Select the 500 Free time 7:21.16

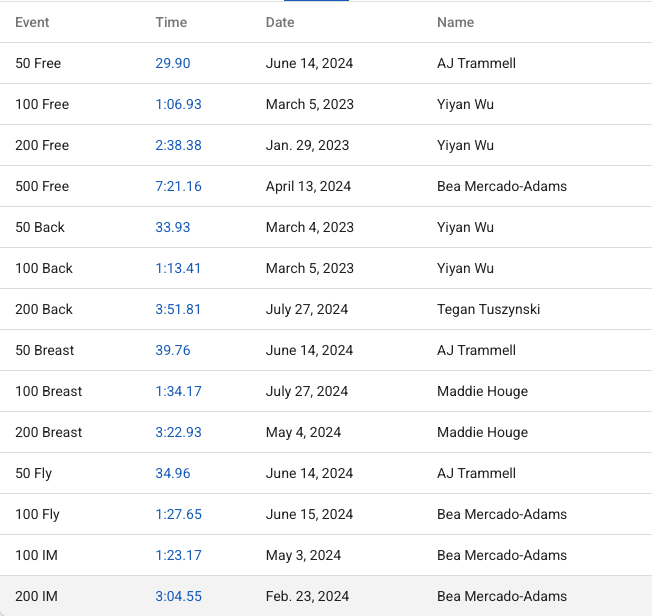click(178, 186)
